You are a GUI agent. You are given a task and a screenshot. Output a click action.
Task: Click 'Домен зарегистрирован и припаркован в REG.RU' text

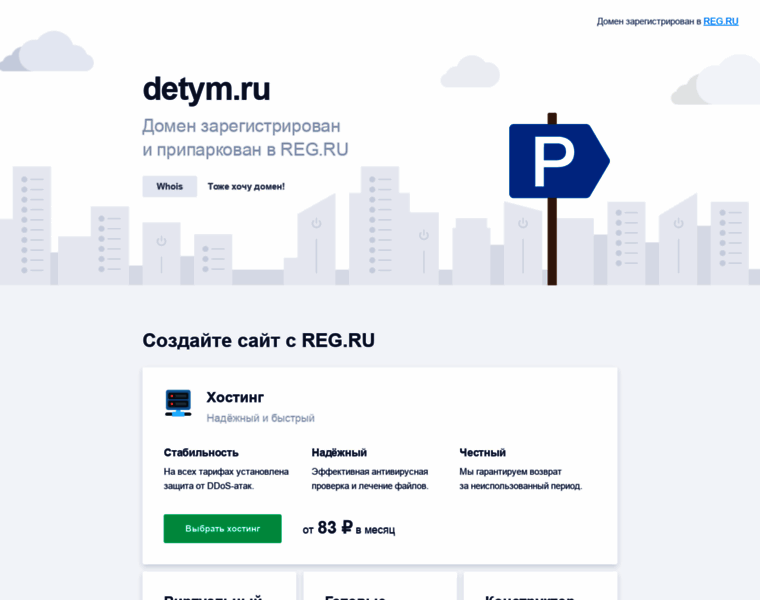tap(245, 138)
